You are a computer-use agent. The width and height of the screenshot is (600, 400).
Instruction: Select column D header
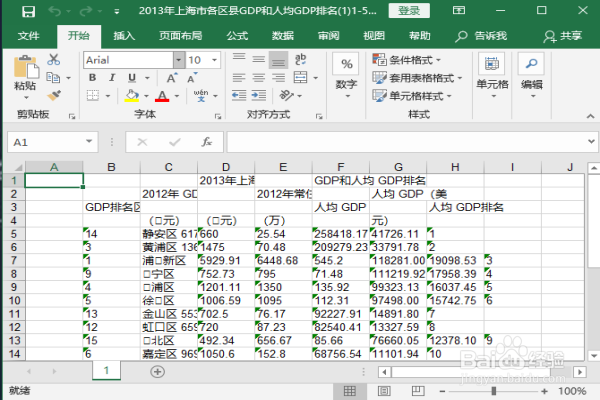pyautogui.click(x=226, y=167)
